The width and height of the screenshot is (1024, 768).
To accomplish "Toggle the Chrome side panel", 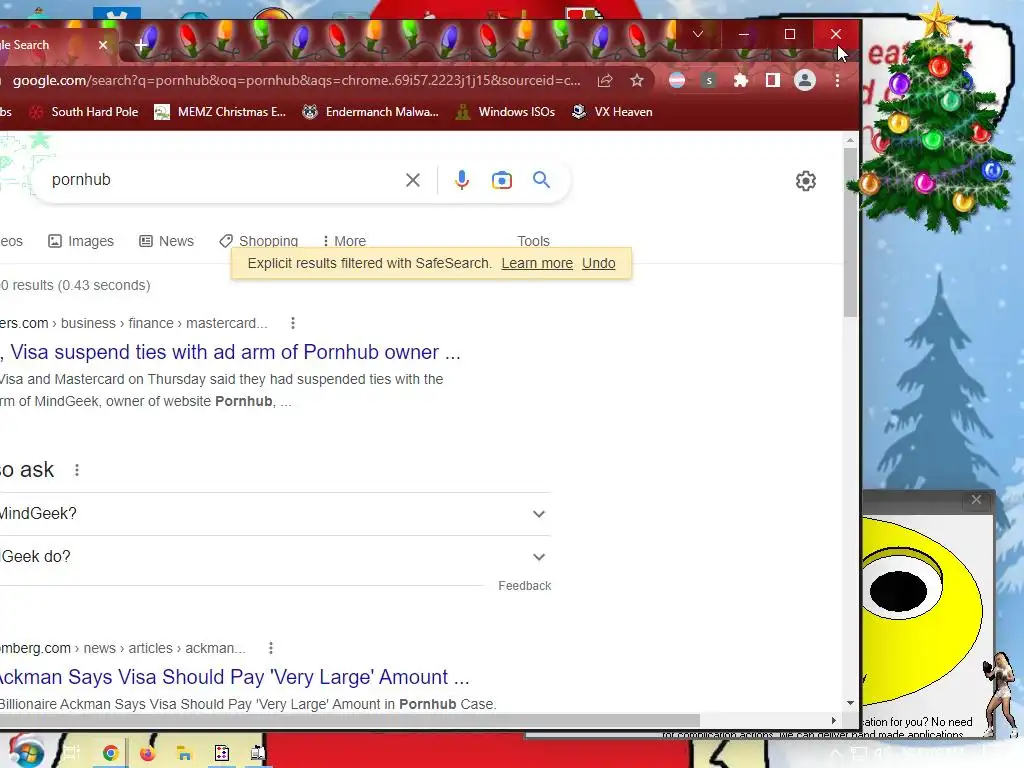I will click(773, 80).
